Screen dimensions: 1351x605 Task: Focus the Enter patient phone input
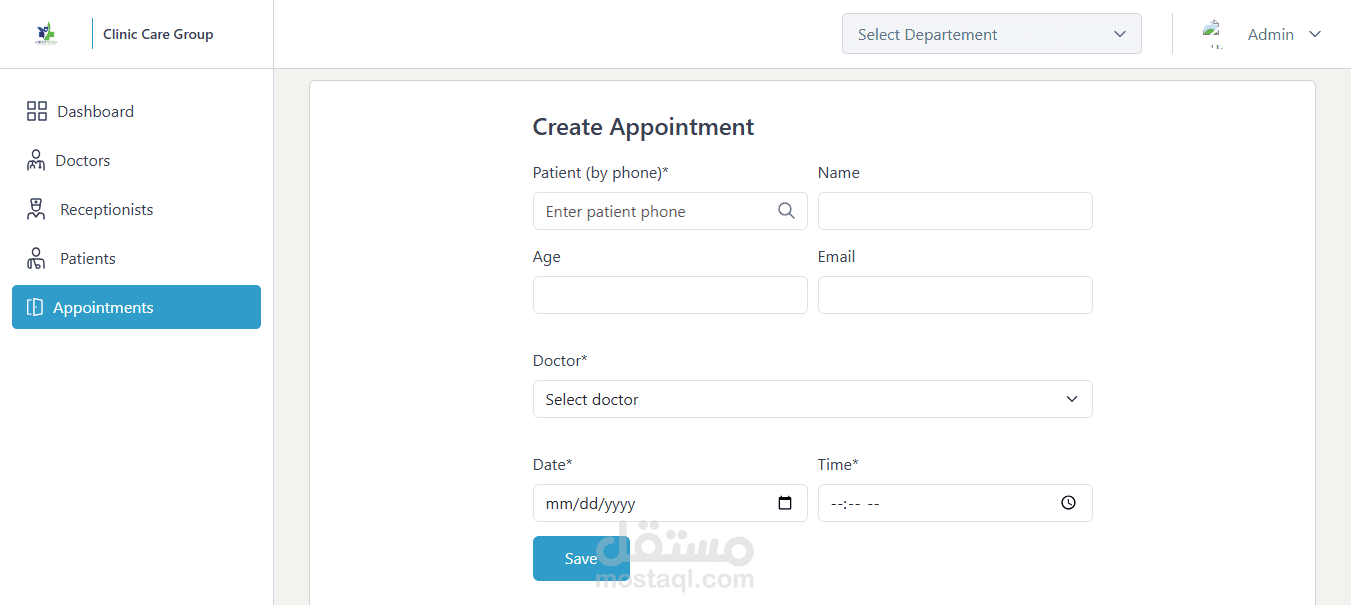pos(655,211)
